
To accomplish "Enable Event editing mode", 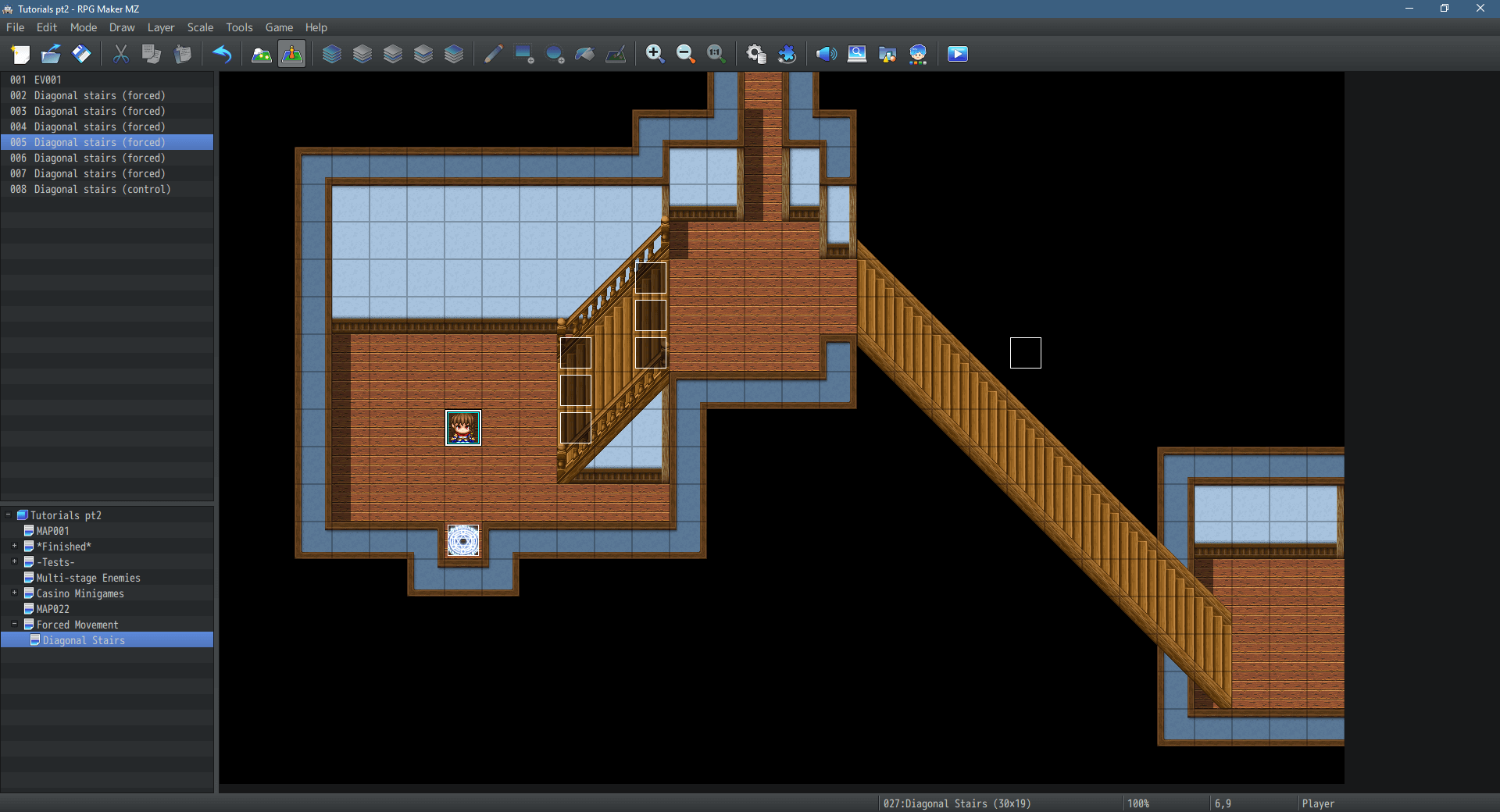I will 291,54.
